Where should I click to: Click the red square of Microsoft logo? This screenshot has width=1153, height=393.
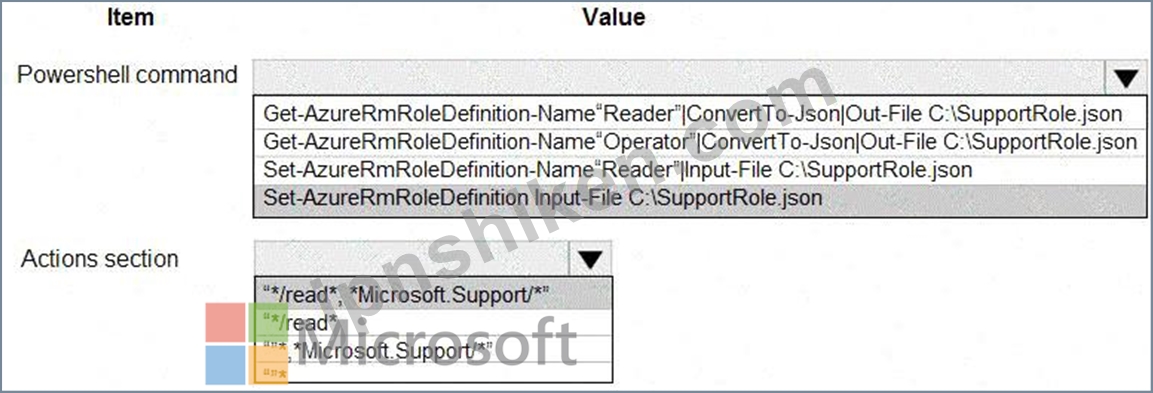225,323
